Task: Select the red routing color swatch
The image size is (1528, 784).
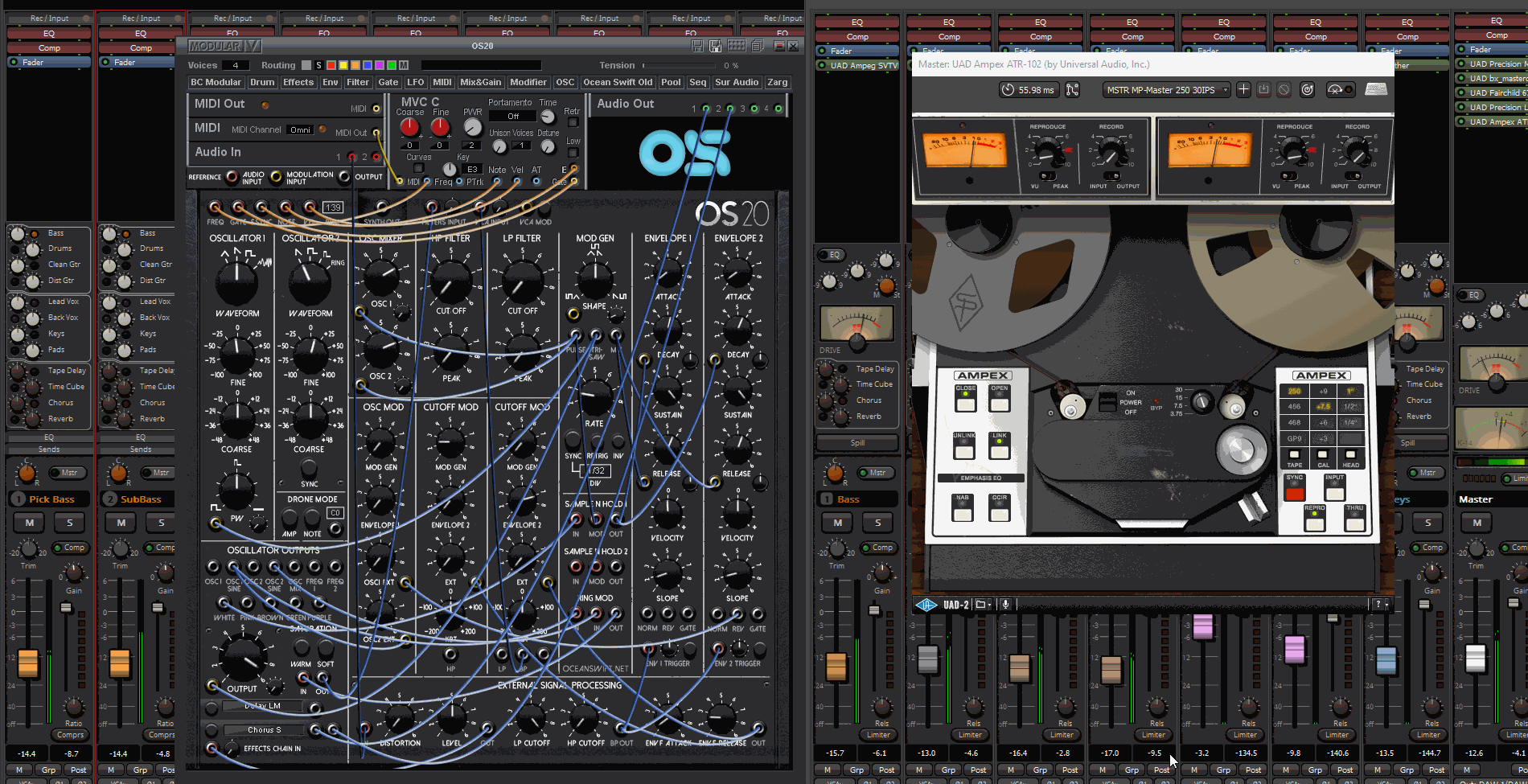Action: (331, 65)
